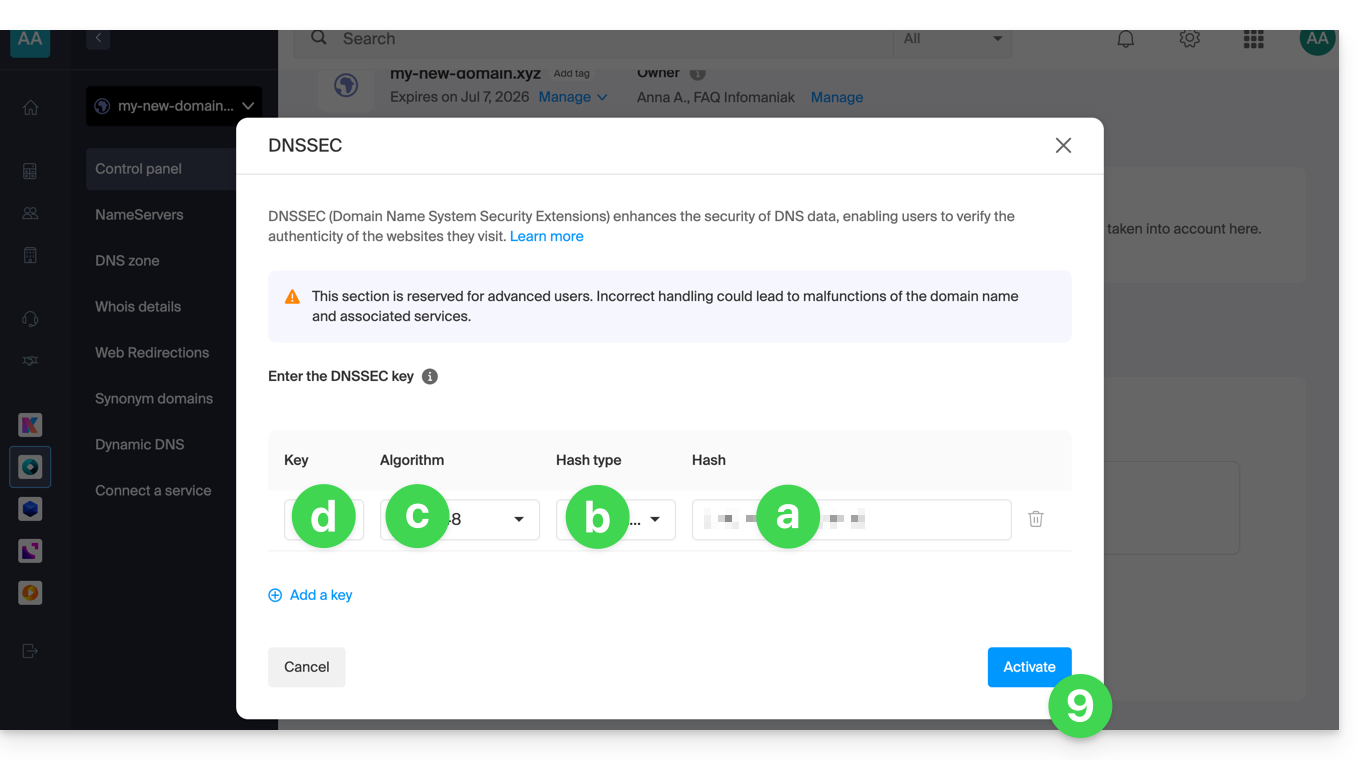1369x760 pixels.
Task: Open the search filter All dropdown
Action: point(952,39)
